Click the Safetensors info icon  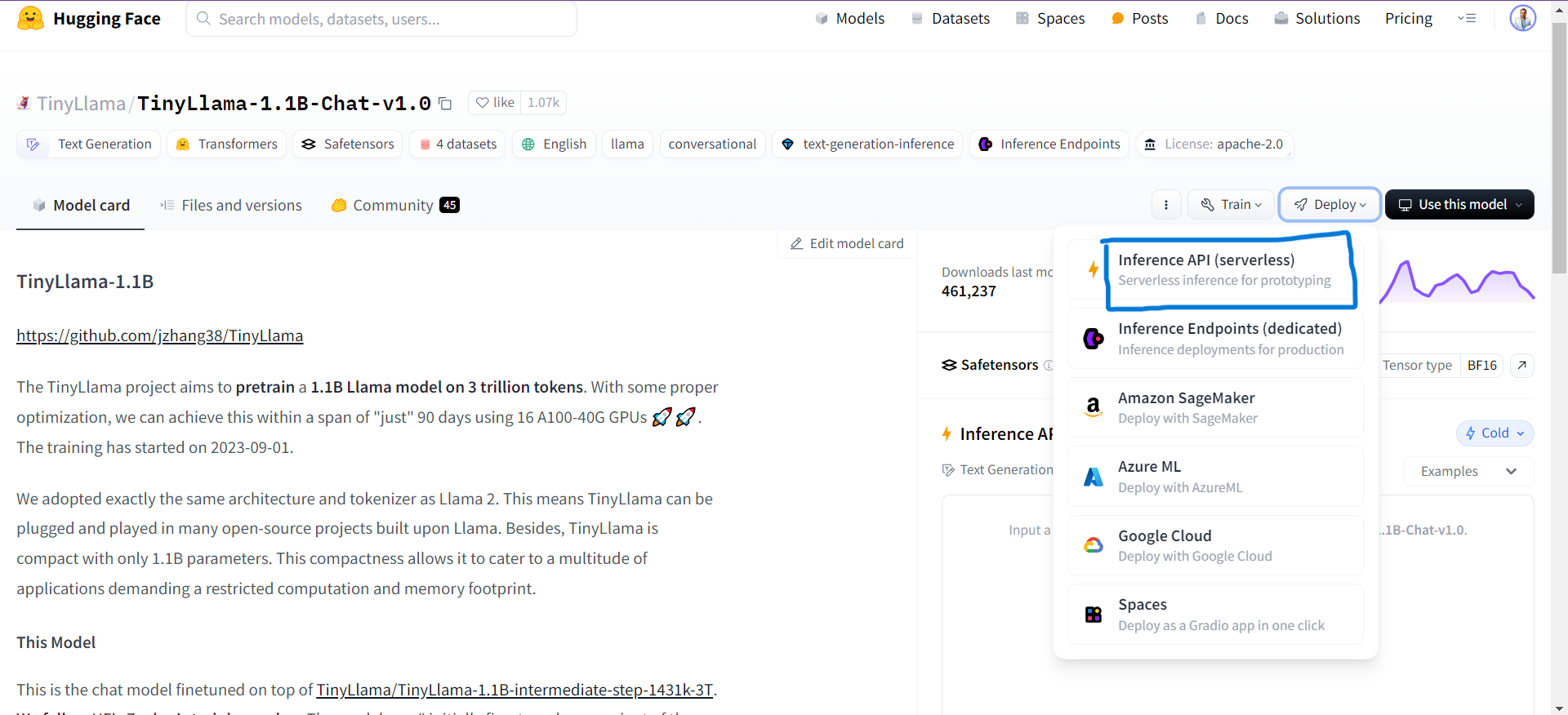tap(1049, 365)
